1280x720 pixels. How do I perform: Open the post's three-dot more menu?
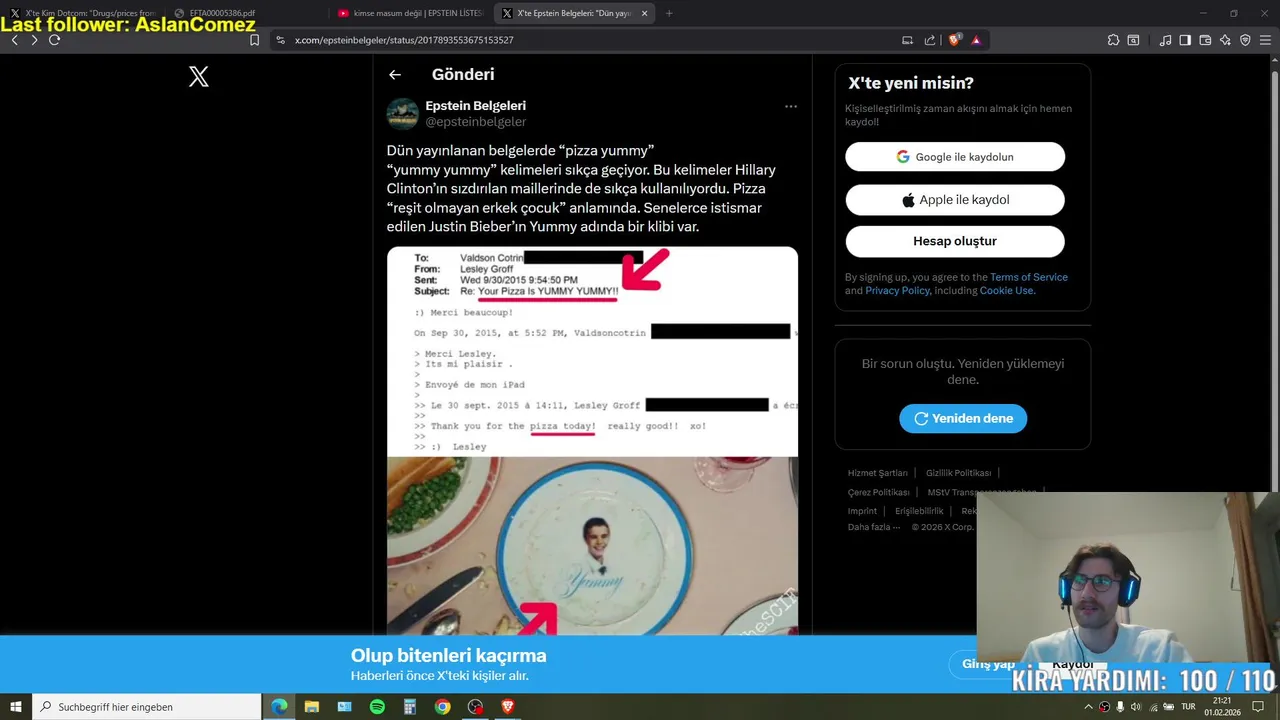[790, 106]
